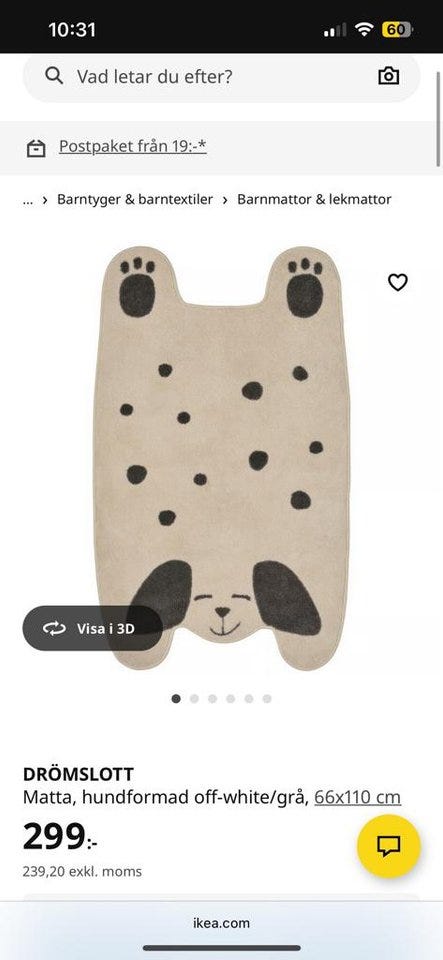The height and width of the screenshot is (960, 443).
Task: Open the Postpaket från 19:-* link
Action: [x=133, y=146]
